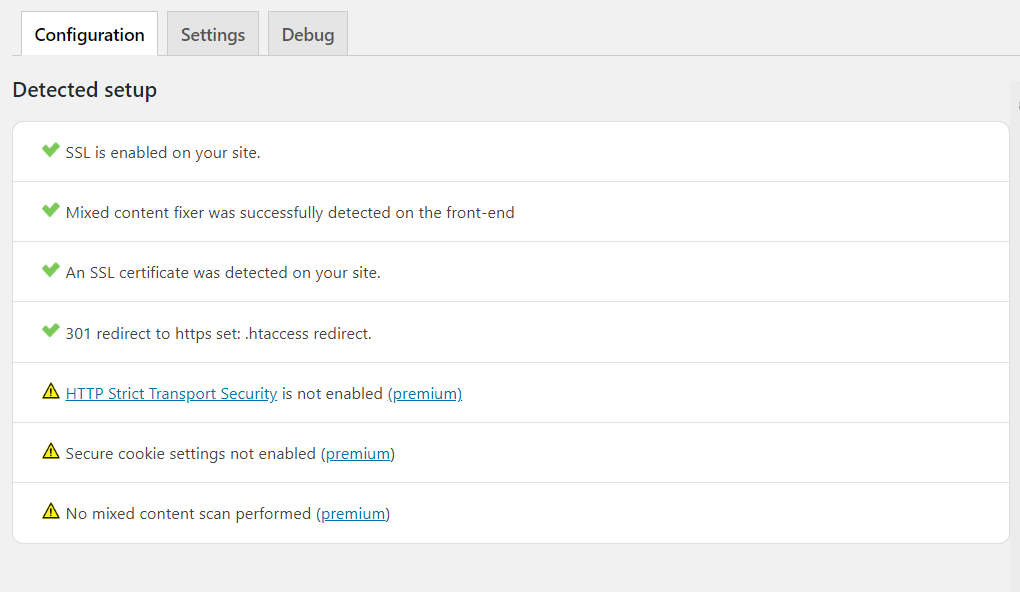The image size is (1020, 592).
Task: Click warning icon beside No mixed content scan
Action: 51,512
